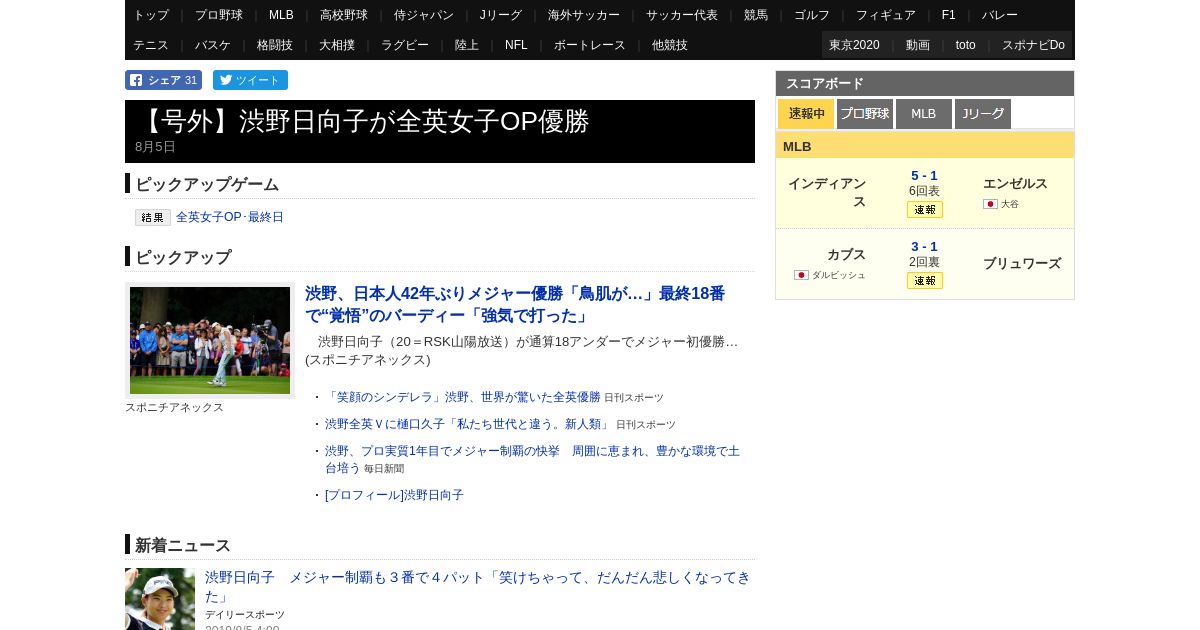
Task: Open テニス section
Action: (x=151, y=45)
